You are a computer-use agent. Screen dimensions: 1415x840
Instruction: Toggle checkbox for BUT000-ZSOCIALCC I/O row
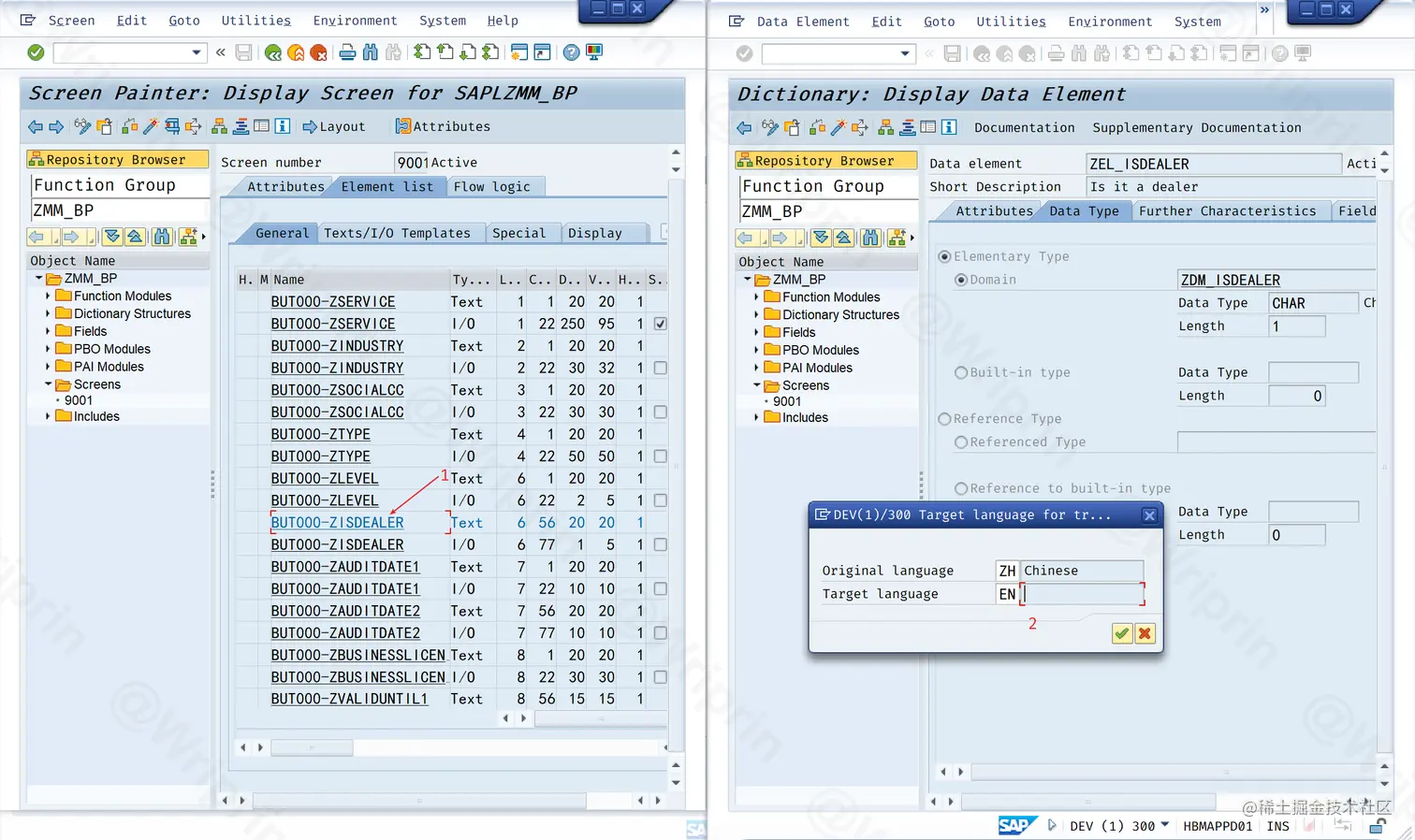(x=660, y=412)
